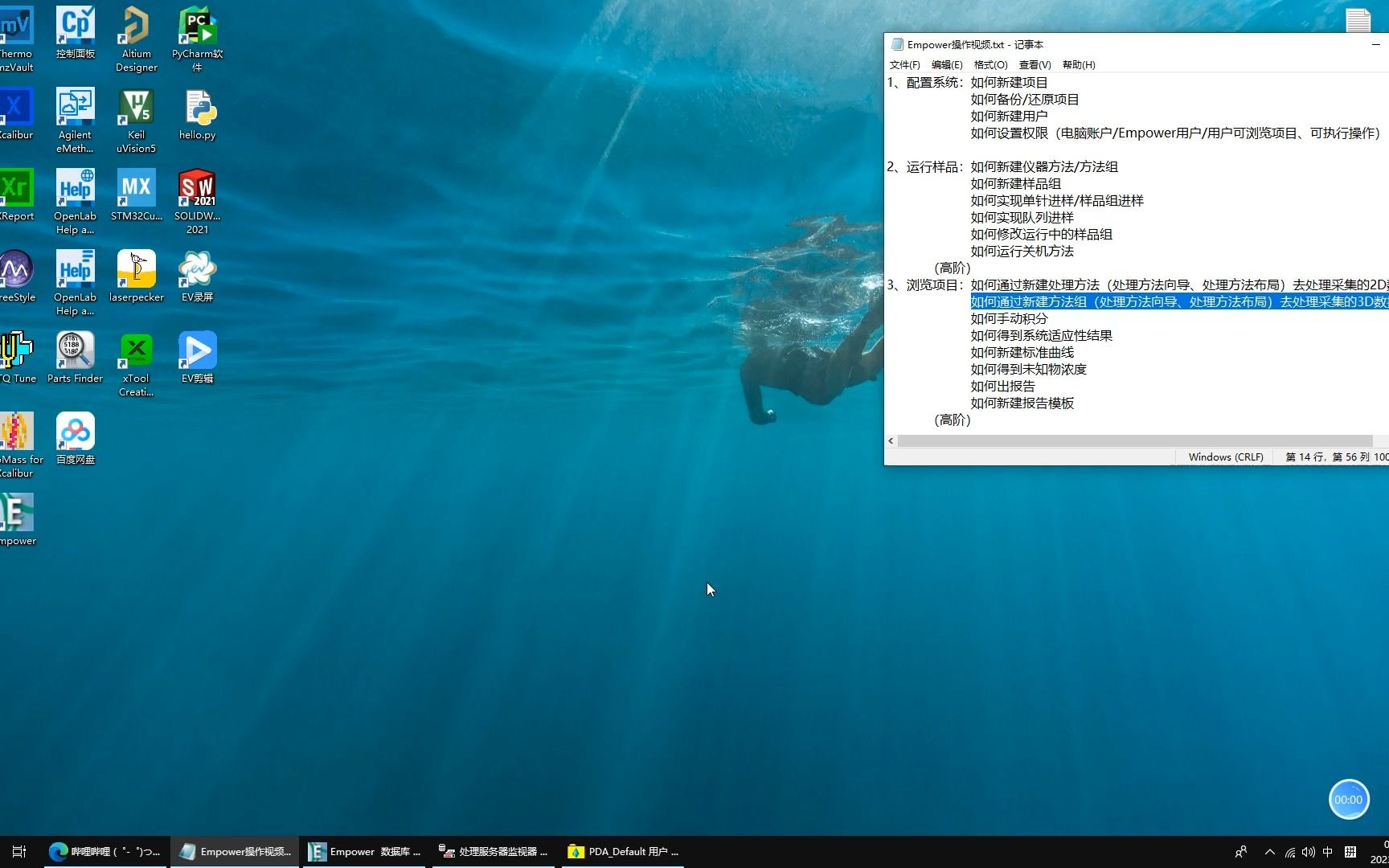Open Notepad 查看(V) menu

pyautogui.click(x=1035, y=65)
